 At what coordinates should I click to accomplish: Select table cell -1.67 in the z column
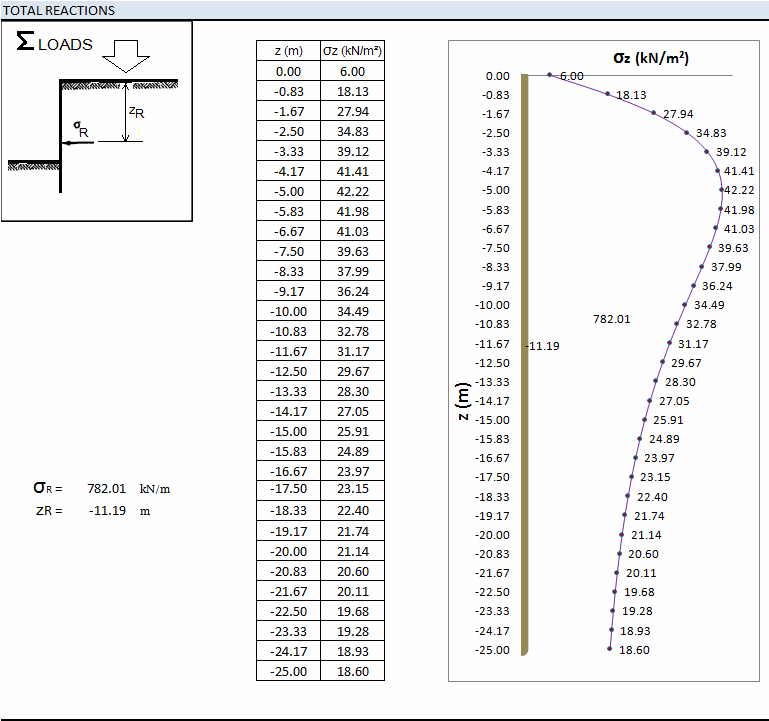coord(288,111)
